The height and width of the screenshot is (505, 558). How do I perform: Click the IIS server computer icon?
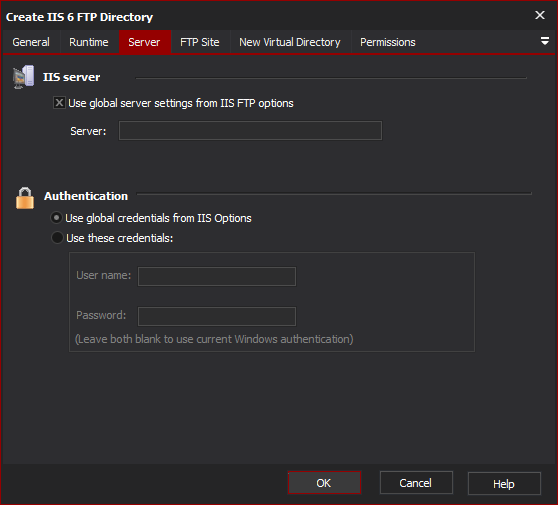(23, 77)
